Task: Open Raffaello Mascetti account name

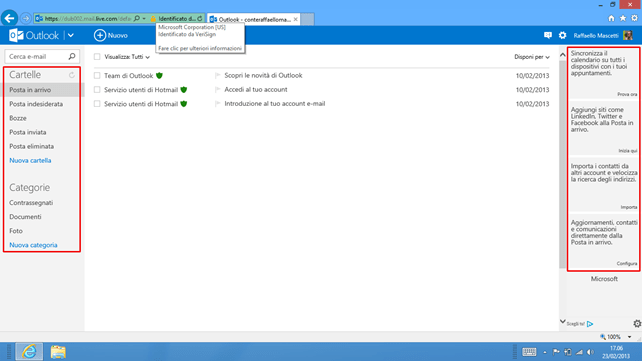Action: (596, 36)
